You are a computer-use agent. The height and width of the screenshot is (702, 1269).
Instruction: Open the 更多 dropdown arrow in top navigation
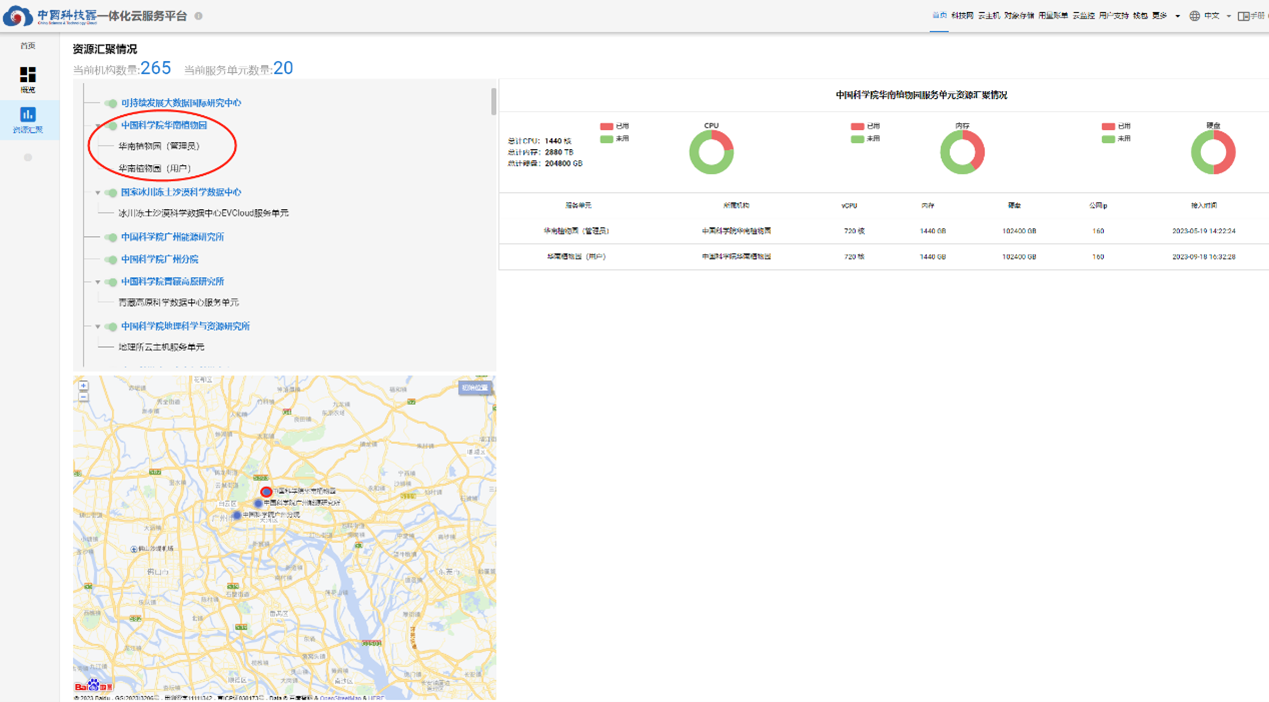(x=1177, y=16)
